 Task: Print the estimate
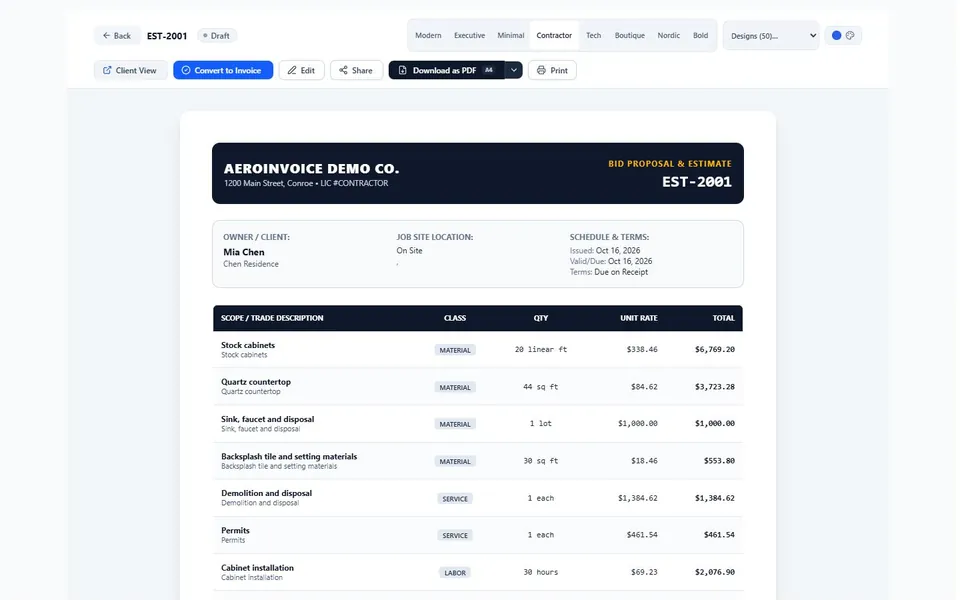(x=552, y=70)
